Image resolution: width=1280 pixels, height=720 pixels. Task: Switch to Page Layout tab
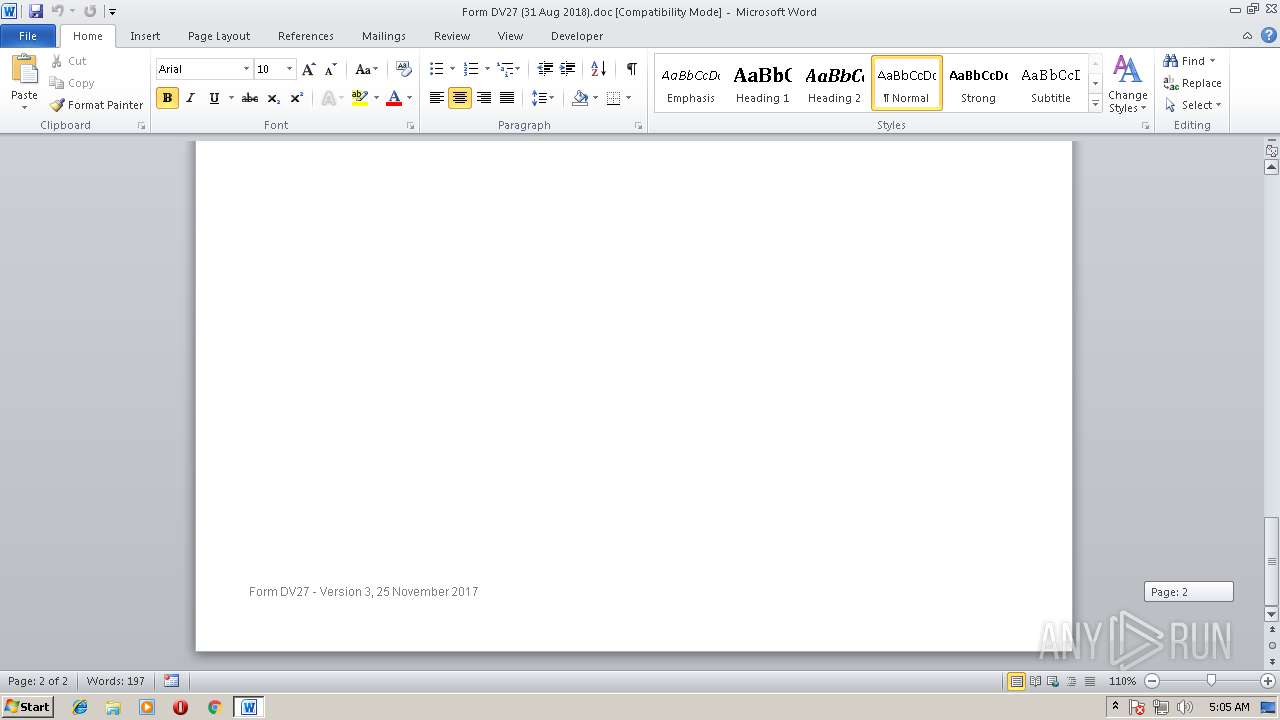tap(219, 36)
